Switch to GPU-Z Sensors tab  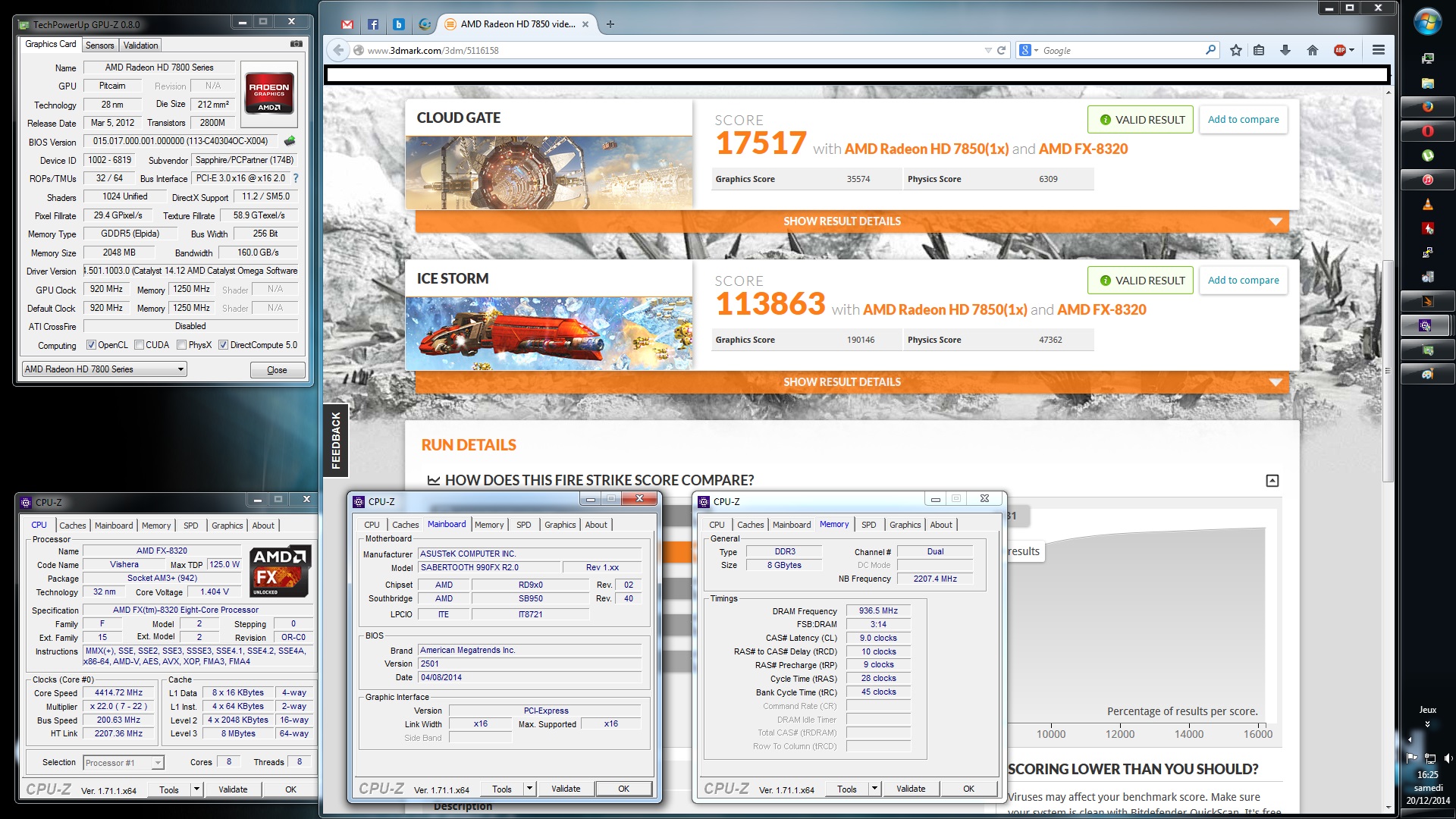pyautogui.click(x=100, y=45)
